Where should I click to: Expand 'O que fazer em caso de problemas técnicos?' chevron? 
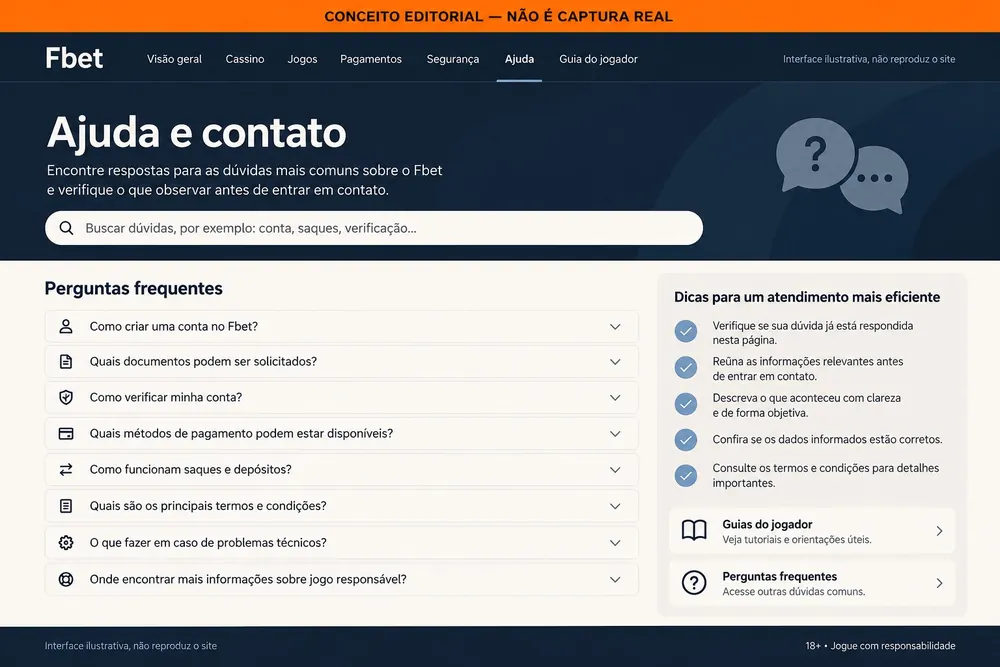coord(615,543)
